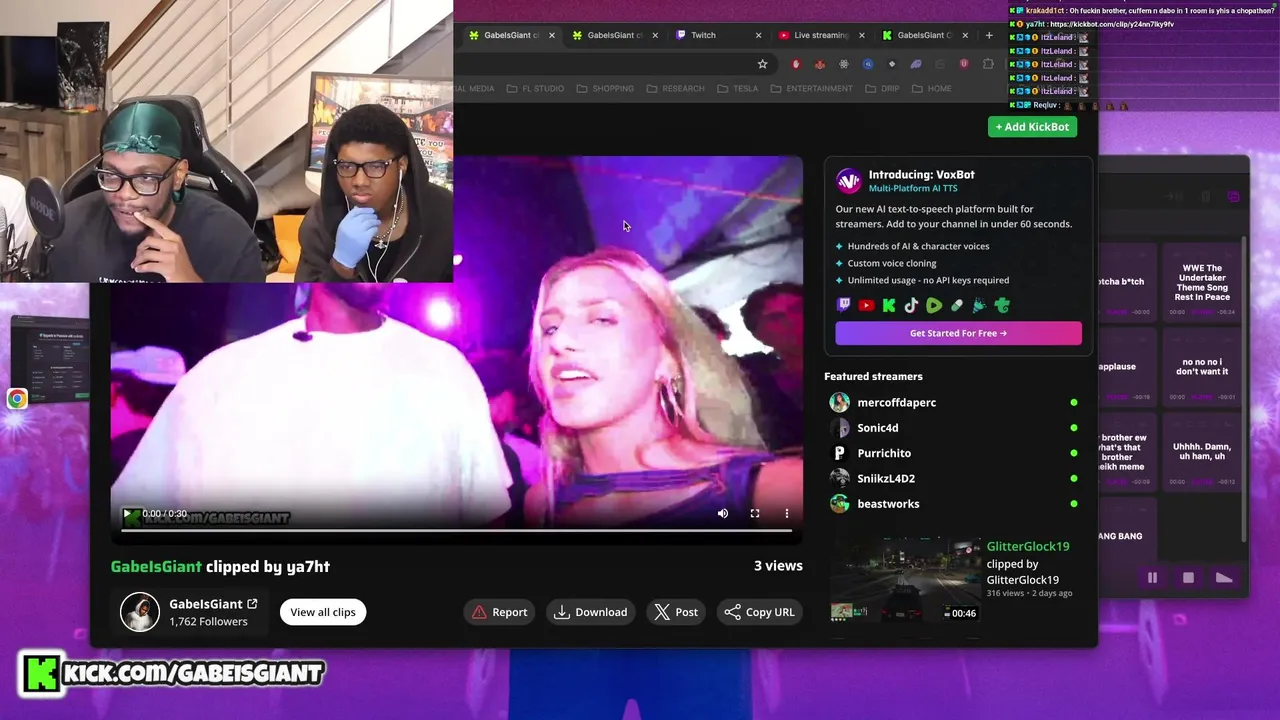Viewport: 1280px width, 720px height.
Task: Close the Live streaming tab
Action: (861, 35)
